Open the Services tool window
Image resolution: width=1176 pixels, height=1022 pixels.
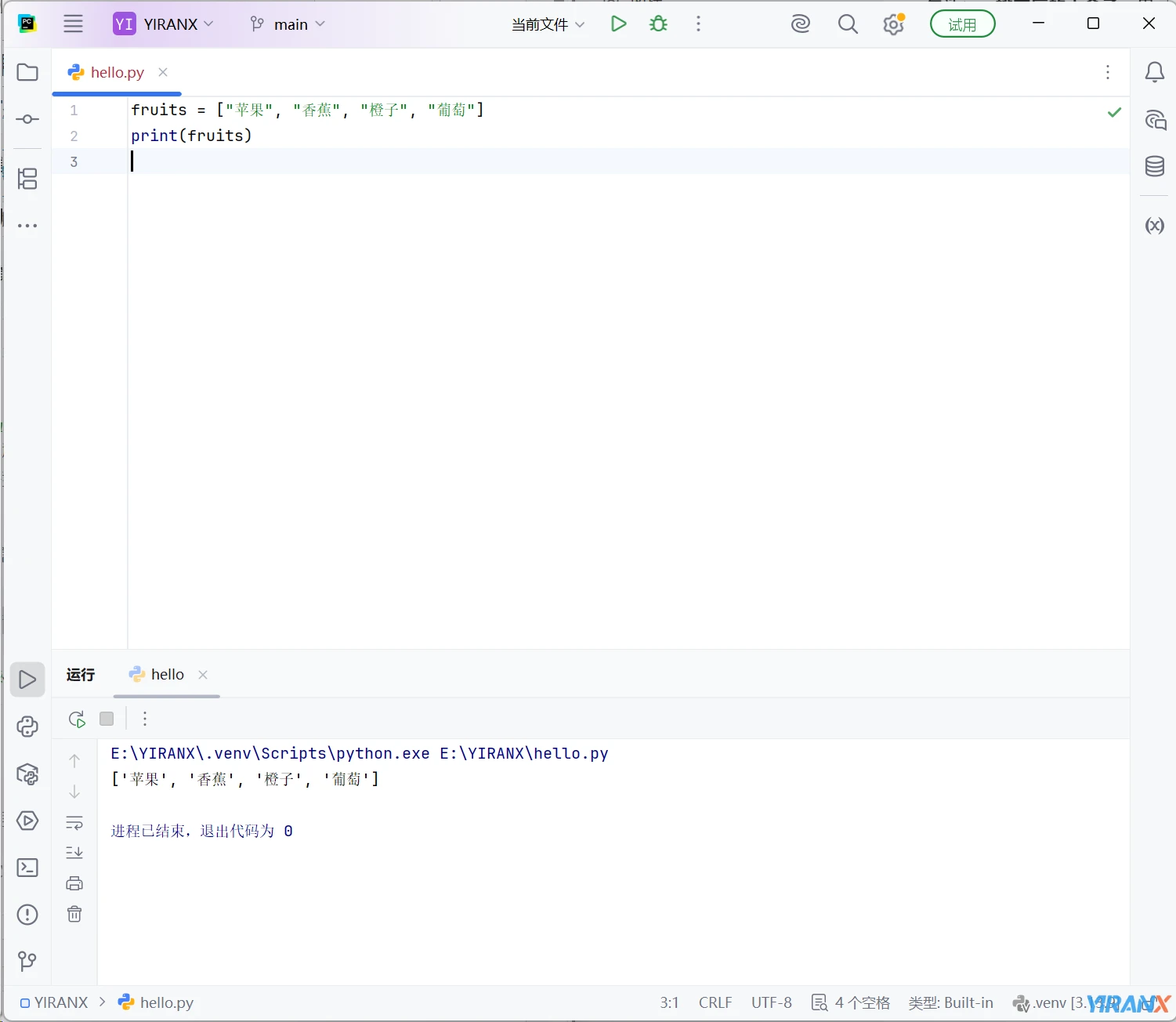pos(27,821)
